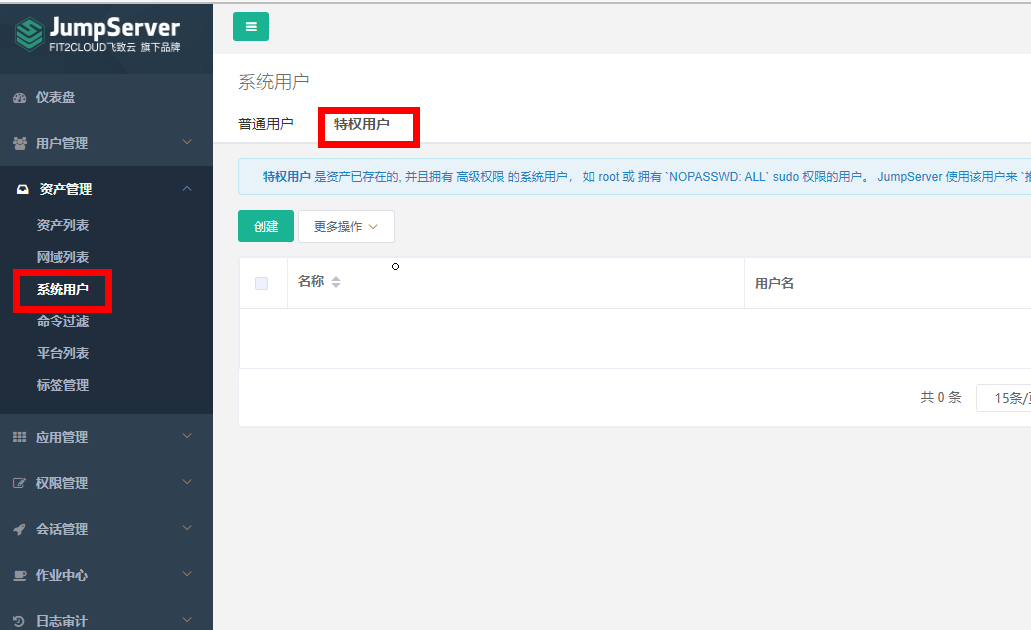Click the log audit history icon

(20, 621)
